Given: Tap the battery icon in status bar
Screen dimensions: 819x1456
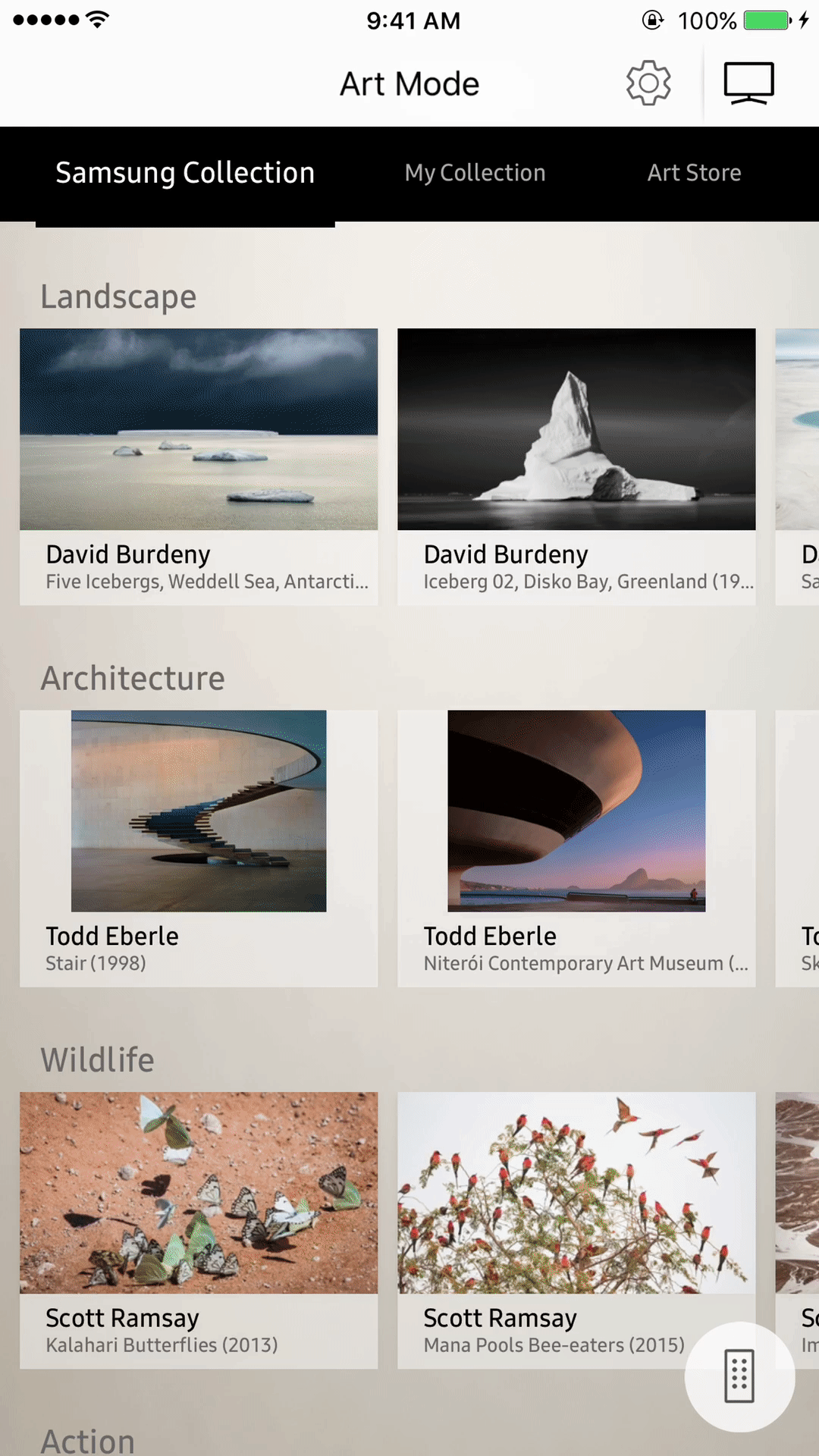Looking at the screenshot, I should pos(768,20).
